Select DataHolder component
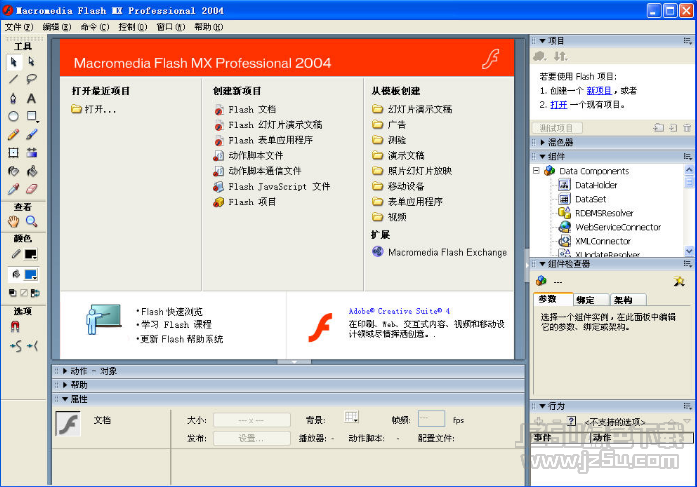This screenshot has height=487, width=697. coord(588,185)
